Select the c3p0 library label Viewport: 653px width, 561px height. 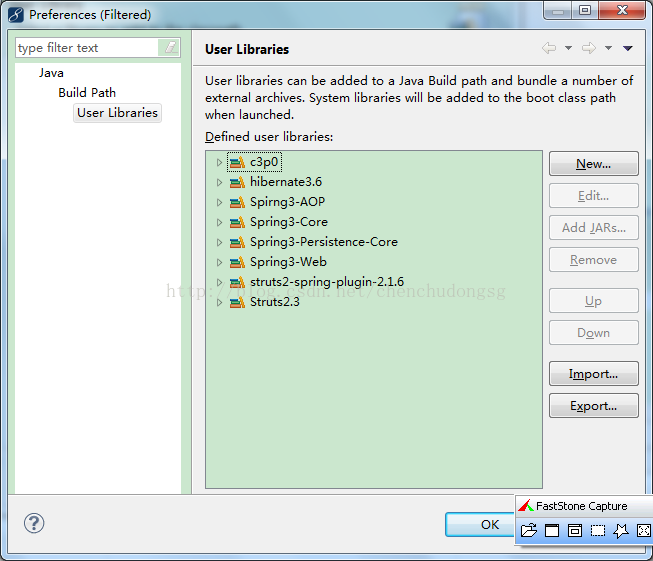(x=264, y=162)
